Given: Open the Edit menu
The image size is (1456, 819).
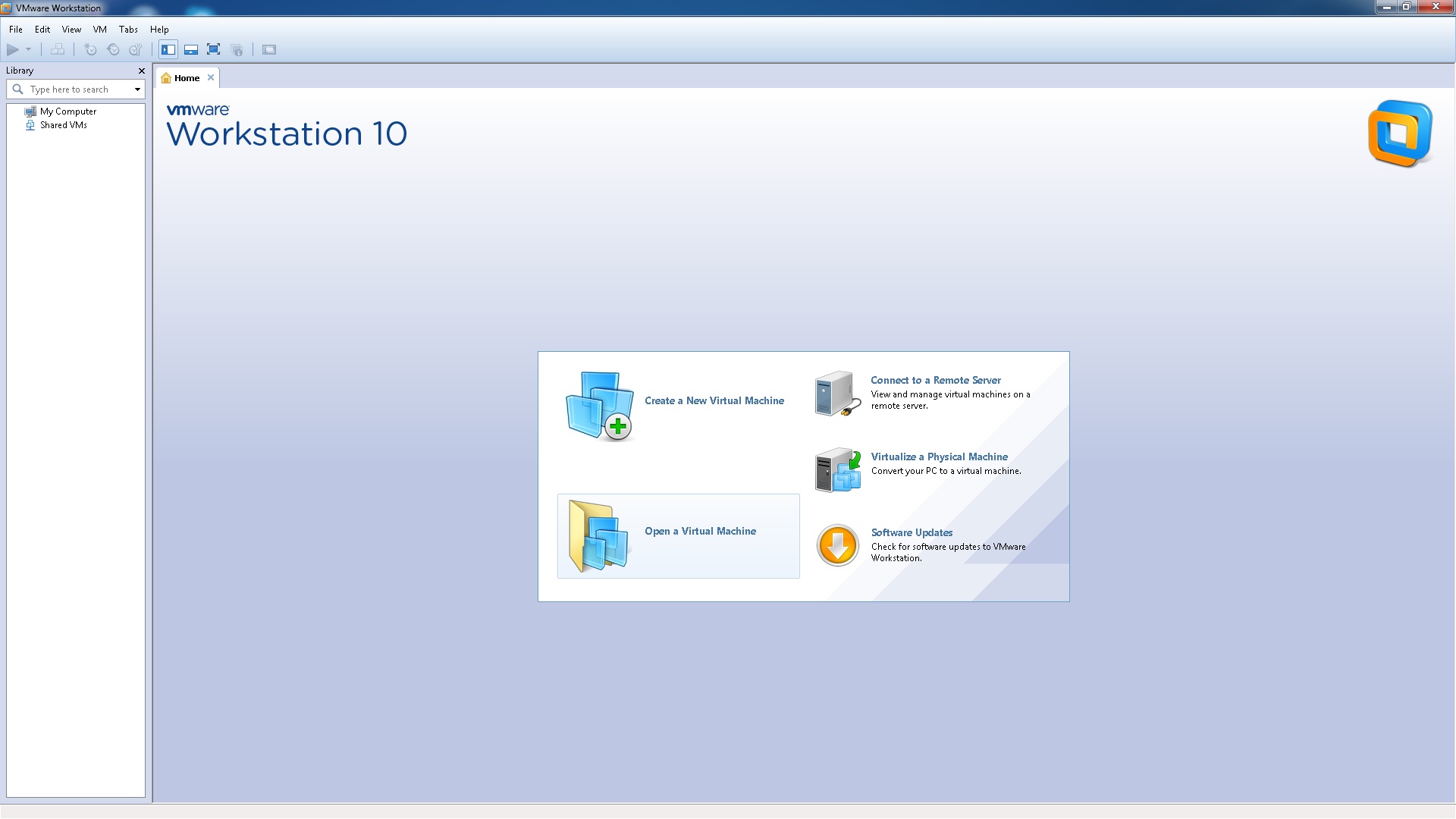Looking at the screenshot, I should click(x=42, y=30).
